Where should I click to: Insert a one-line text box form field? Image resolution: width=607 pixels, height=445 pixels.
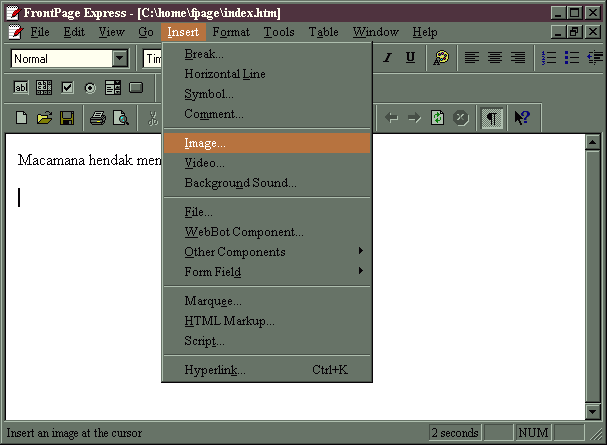click(x=21, y=88)
